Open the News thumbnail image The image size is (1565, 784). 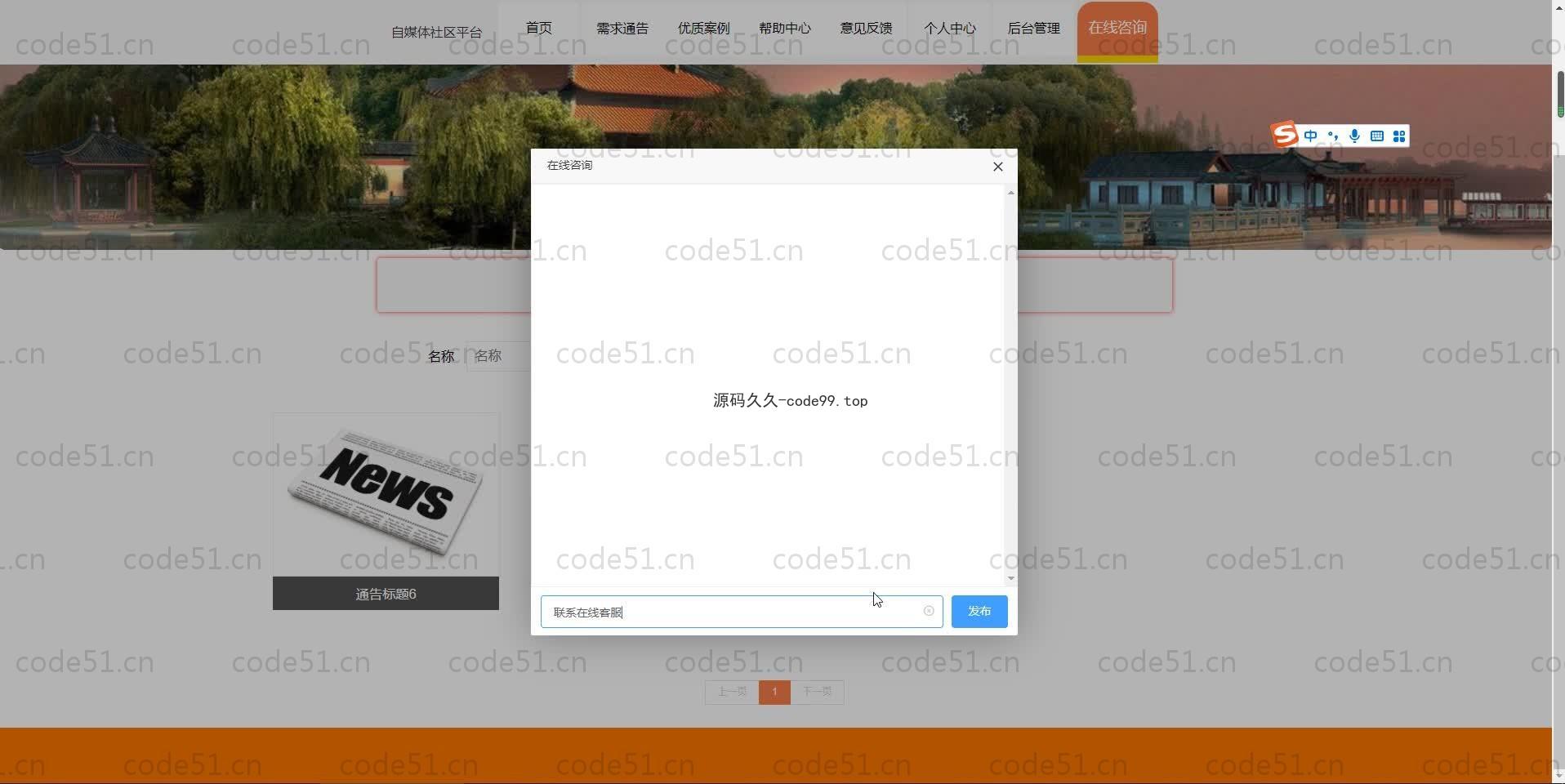[x=386, y=494]
